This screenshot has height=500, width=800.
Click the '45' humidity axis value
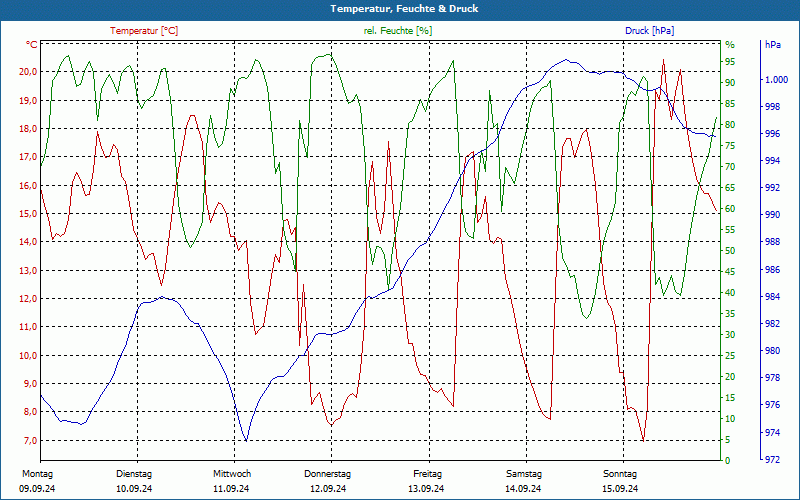730,272
